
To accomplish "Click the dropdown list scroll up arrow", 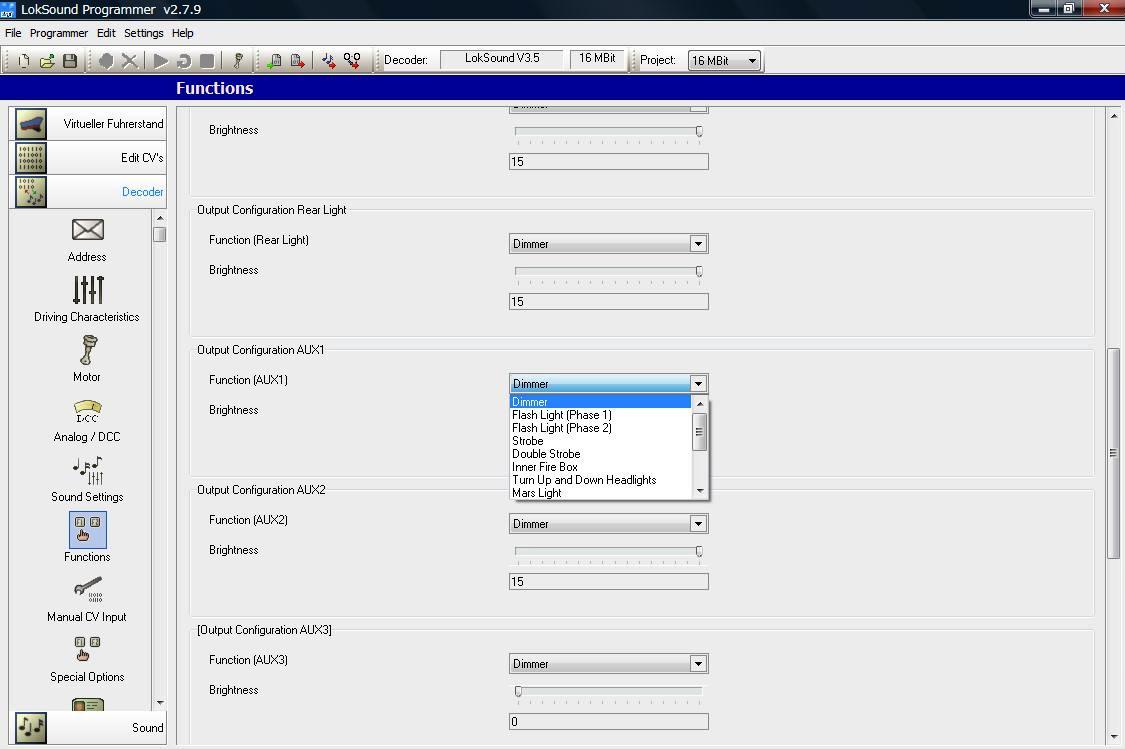I will (x=700, y=403).
